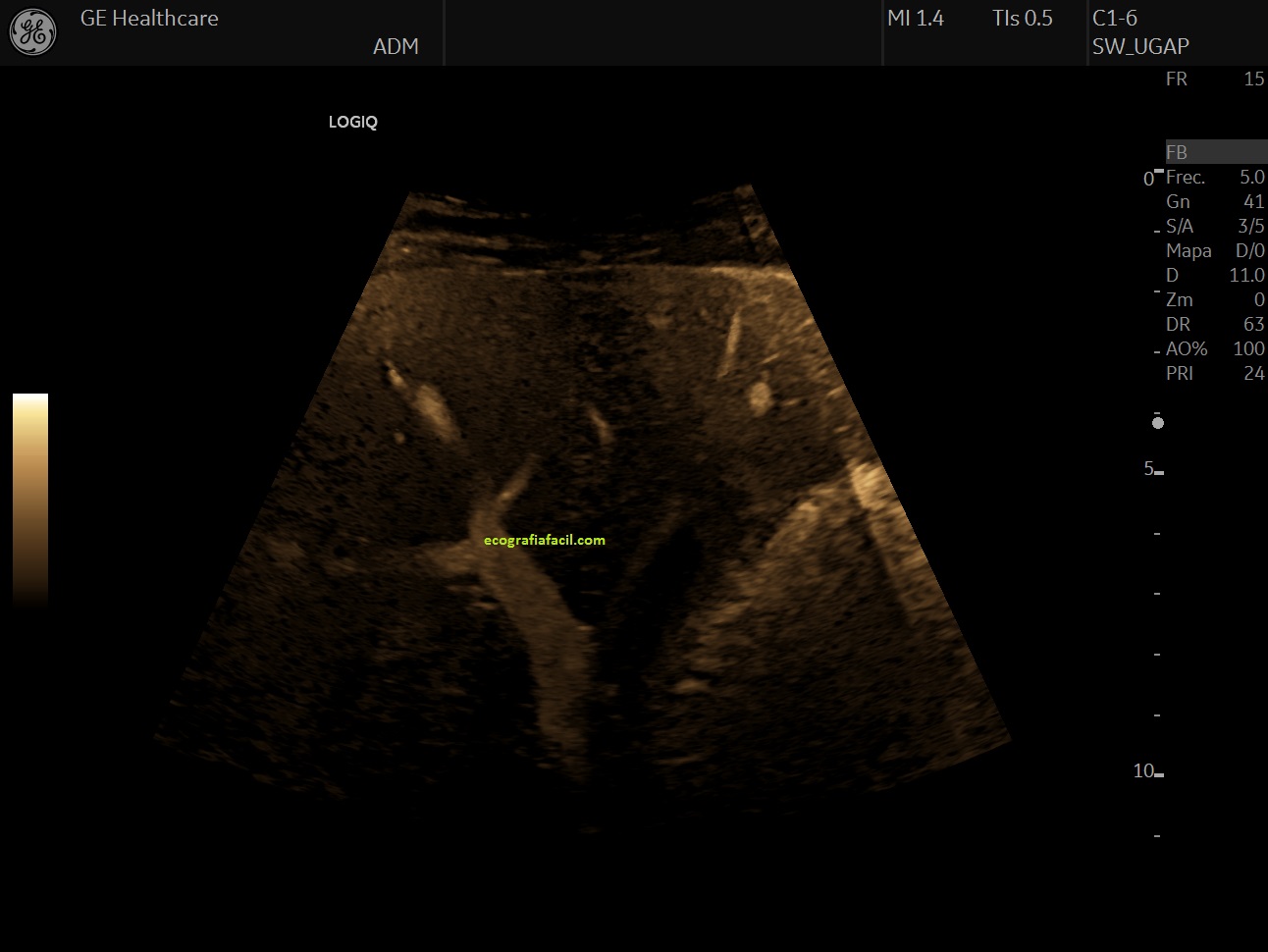Viewport: 1268px width, 952px height.
Task: Click the Zm 0 zoom parameter
Action: click(1215, 300)
